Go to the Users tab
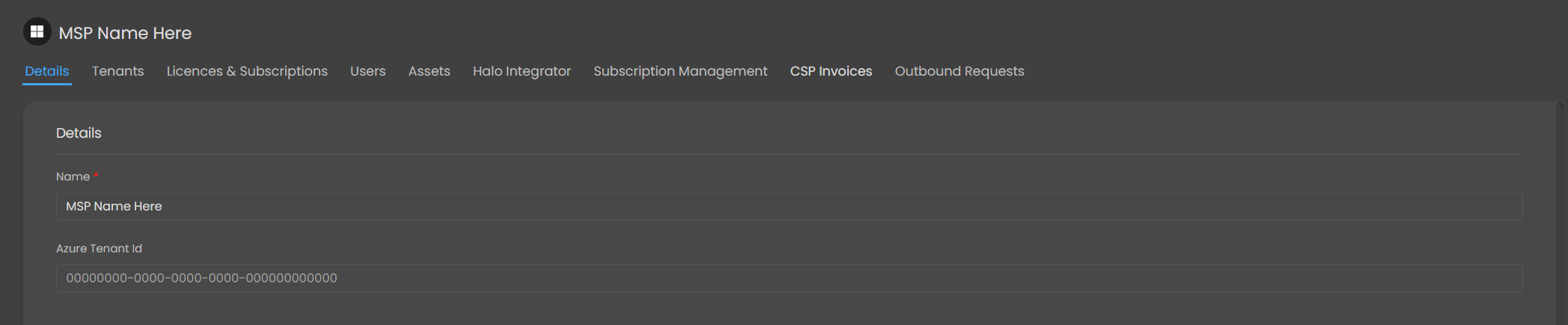 coord(367,71)
